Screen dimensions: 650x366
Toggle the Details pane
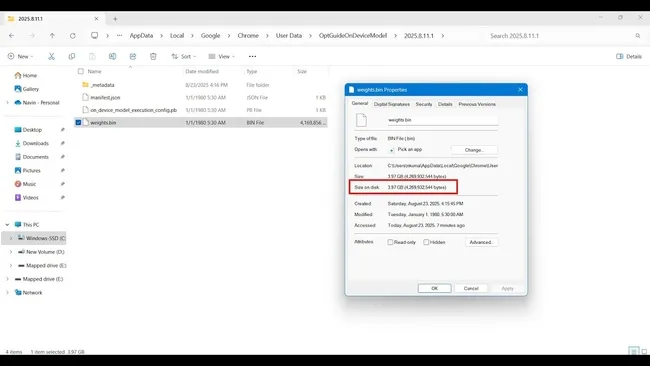click(629, 56)
